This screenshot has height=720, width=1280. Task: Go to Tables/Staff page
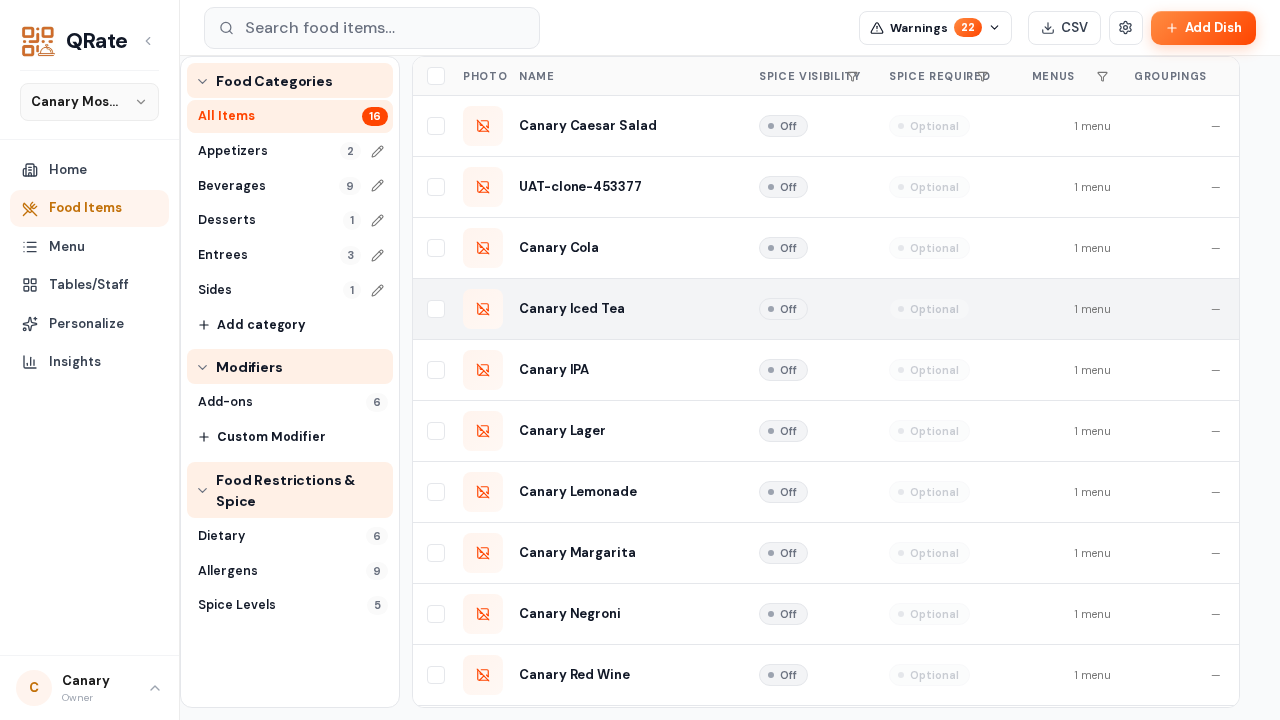89,285
